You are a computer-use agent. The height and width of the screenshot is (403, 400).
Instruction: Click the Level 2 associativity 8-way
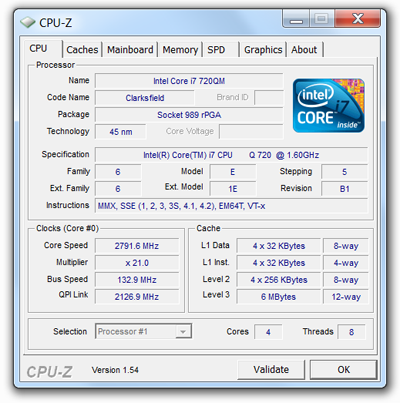tap(346, 280)
